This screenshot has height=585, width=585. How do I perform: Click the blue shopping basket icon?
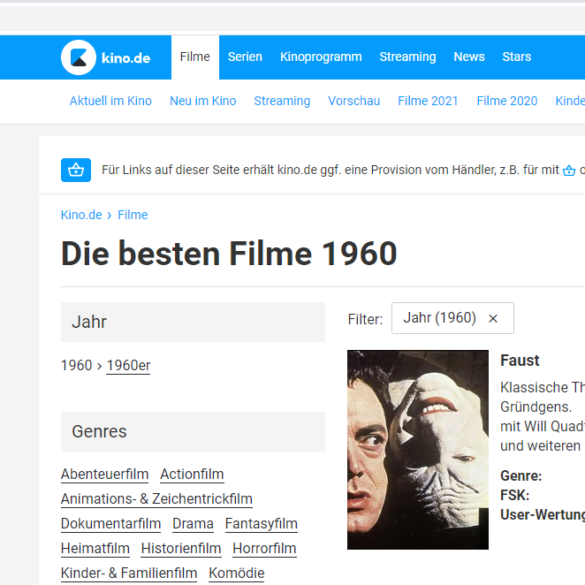[76, 170]
